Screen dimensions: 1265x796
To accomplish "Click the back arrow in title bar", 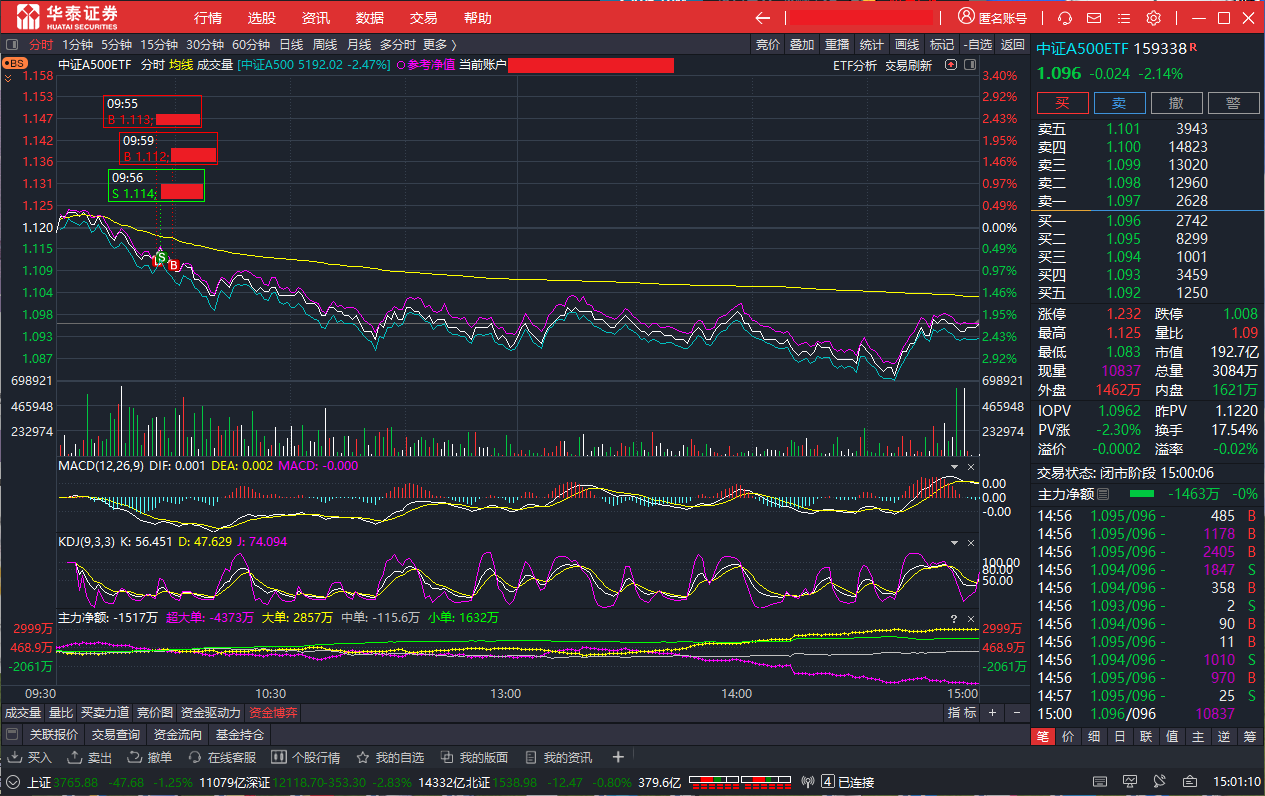I will tap(763, 18).
